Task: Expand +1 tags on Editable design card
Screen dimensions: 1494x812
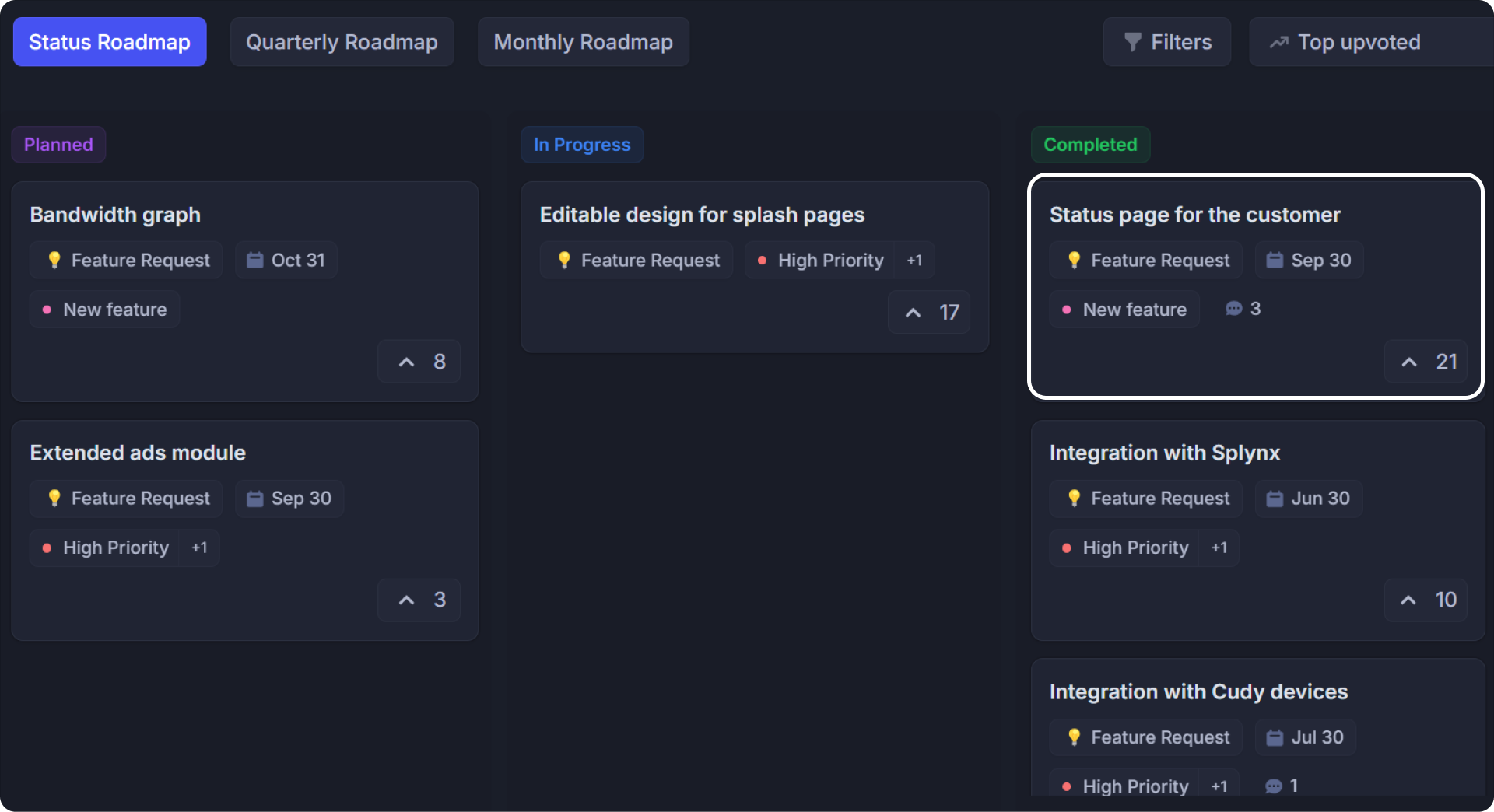Action: 914,261
